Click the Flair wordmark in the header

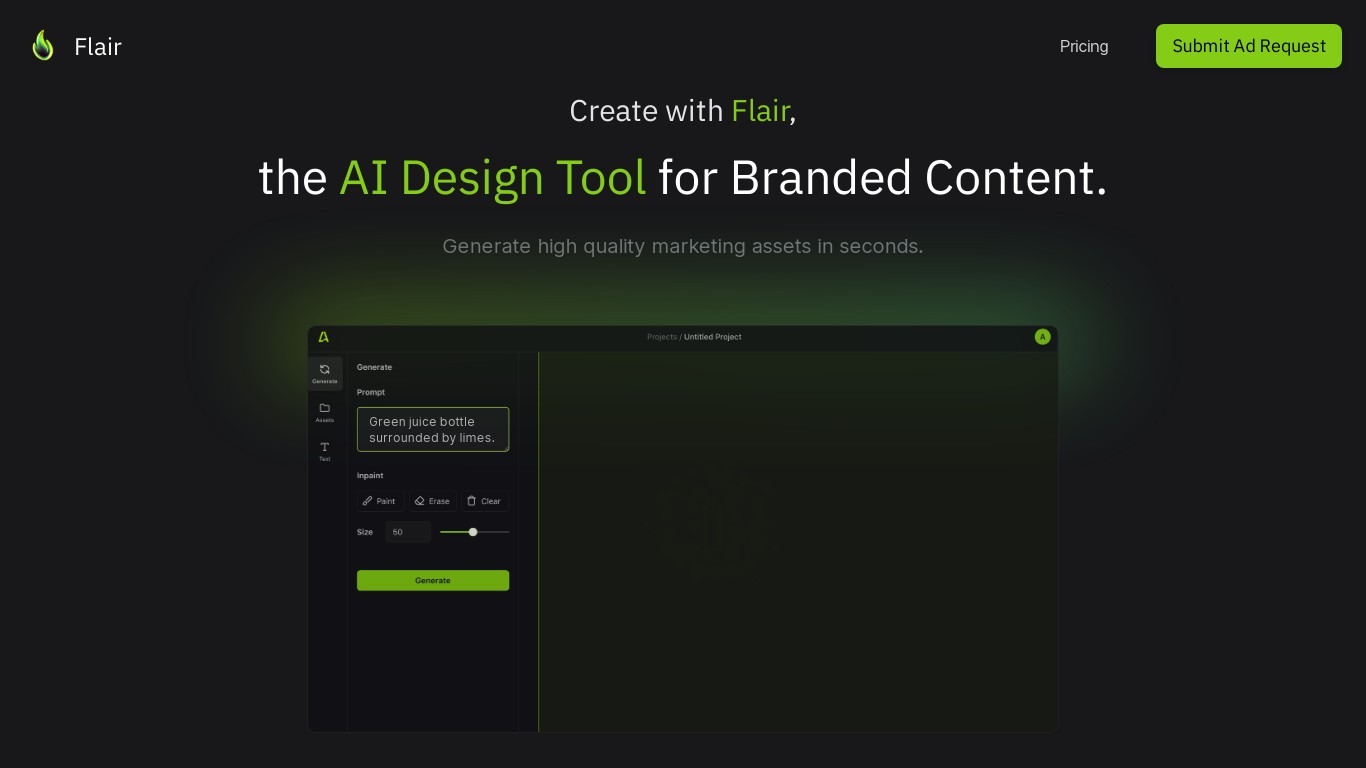point(97,46)
